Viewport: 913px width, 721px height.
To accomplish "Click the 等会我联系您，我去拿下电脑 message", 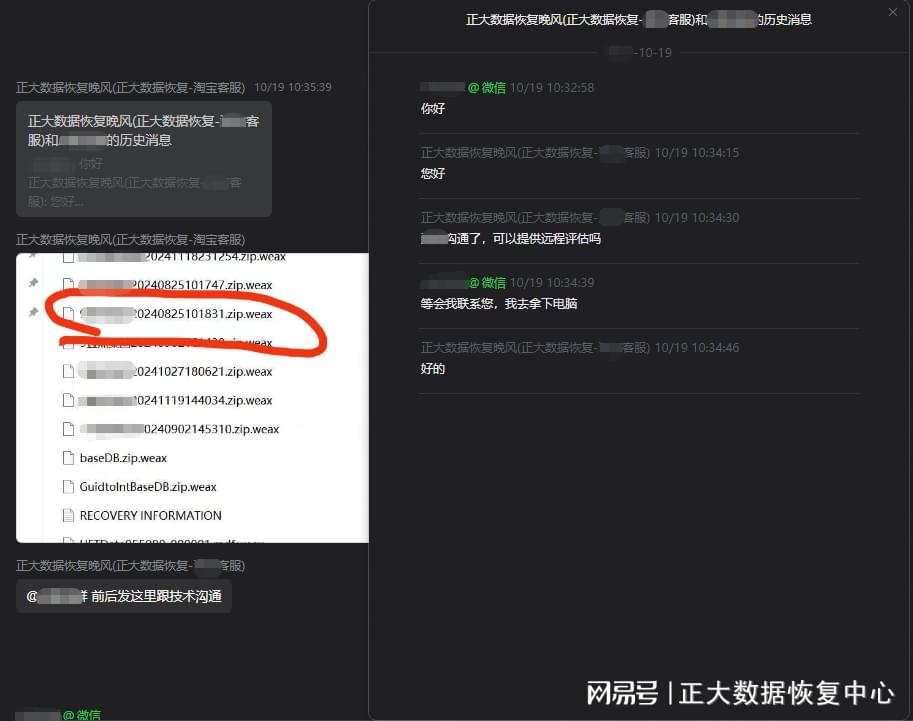I will point(499,304).
